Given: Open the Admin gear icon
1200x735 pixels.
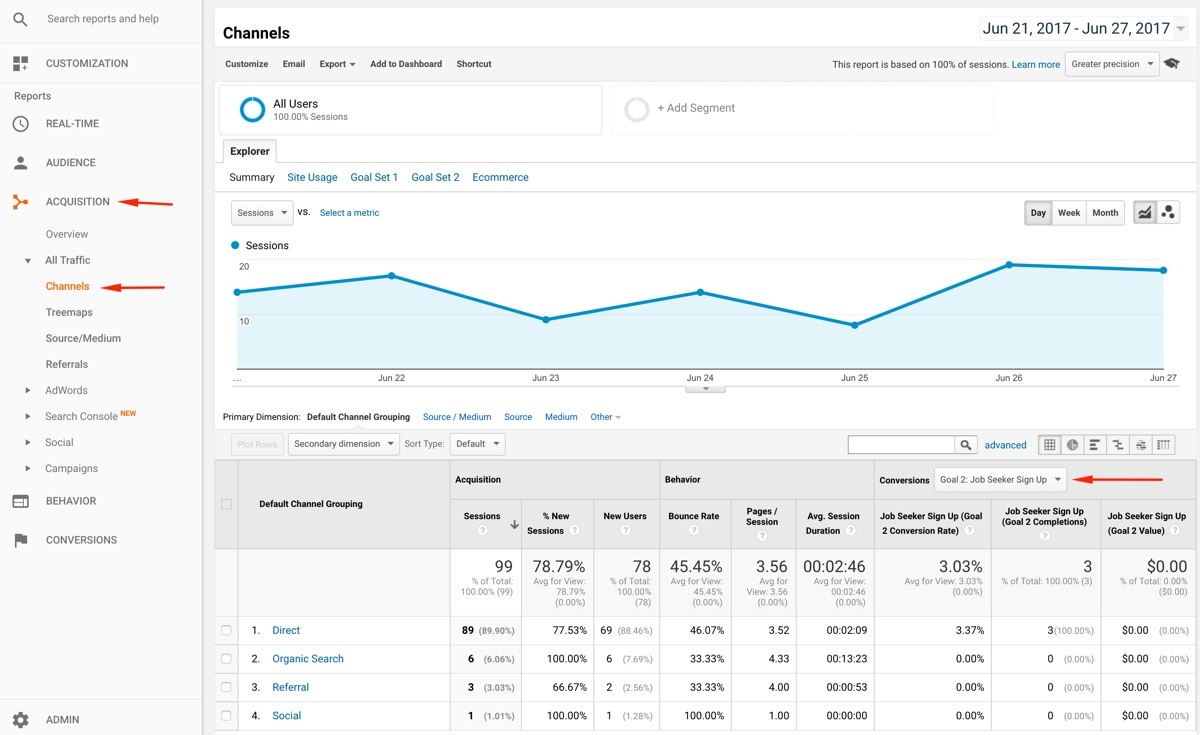Looking at the screenshot, I should pyautogui.click(x=20, y=720).
